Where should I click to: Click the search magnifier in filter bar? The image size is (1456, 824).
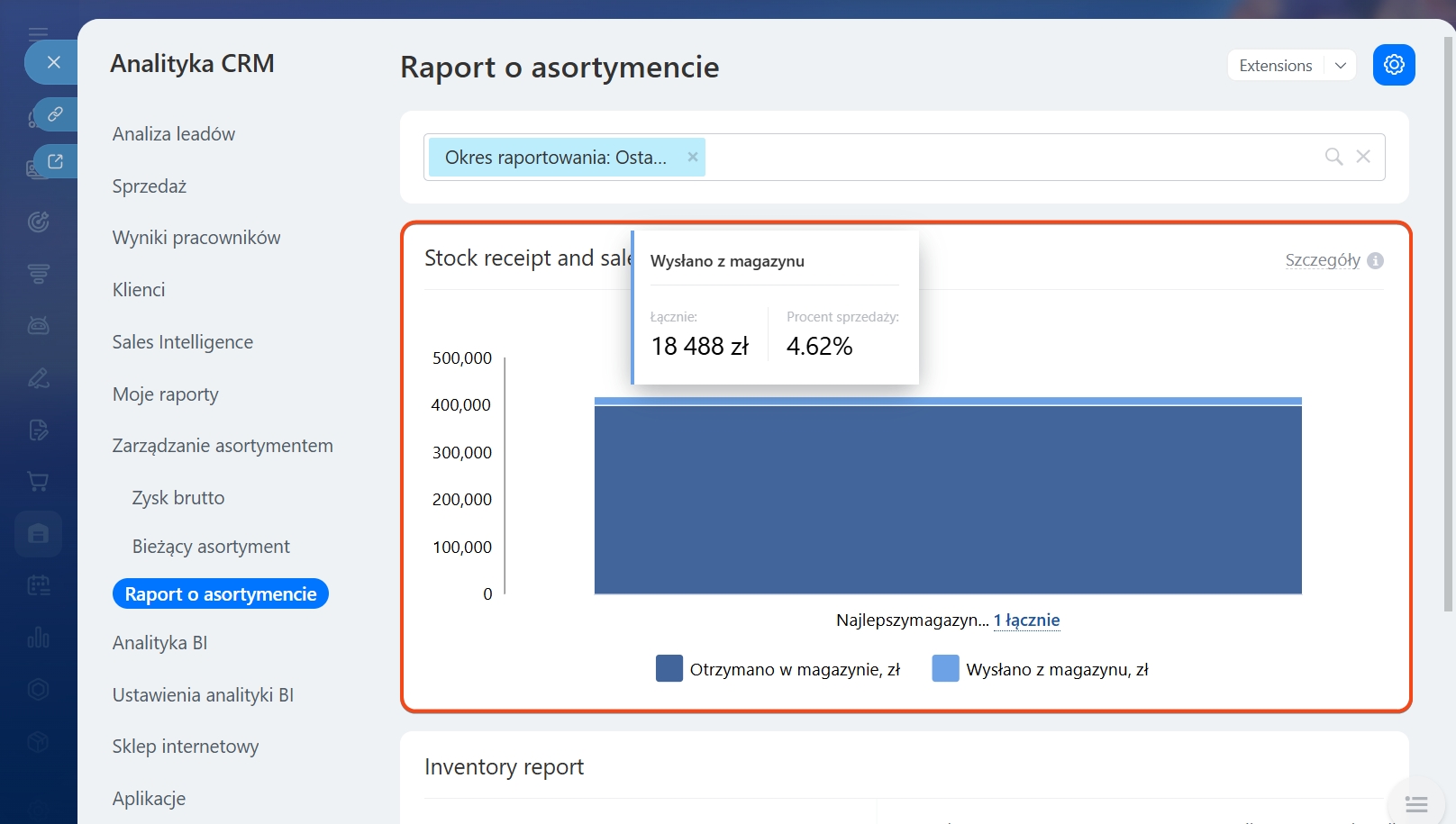tap(1333, 157)
